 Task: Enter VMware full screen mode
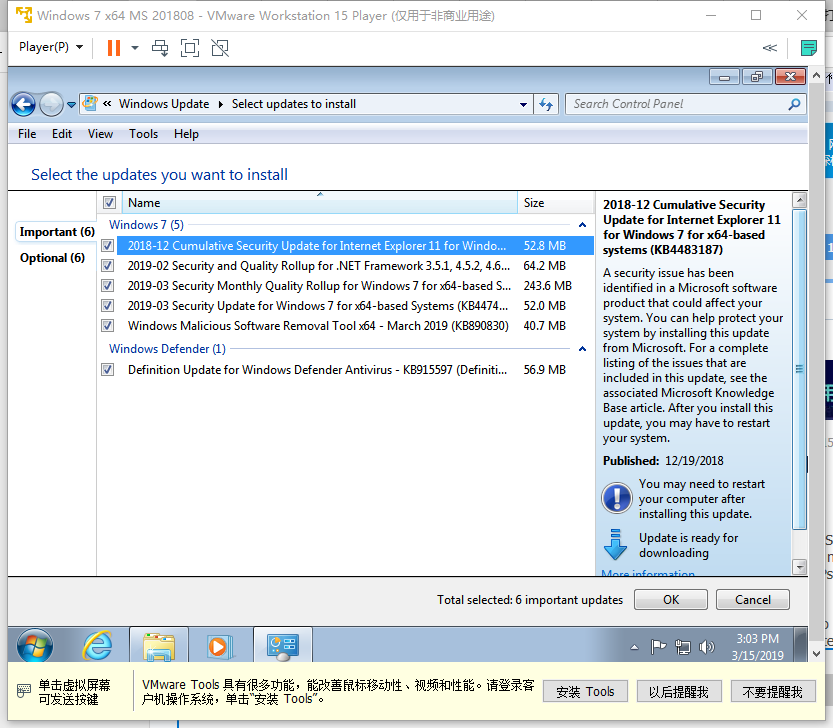pos(190,48)
